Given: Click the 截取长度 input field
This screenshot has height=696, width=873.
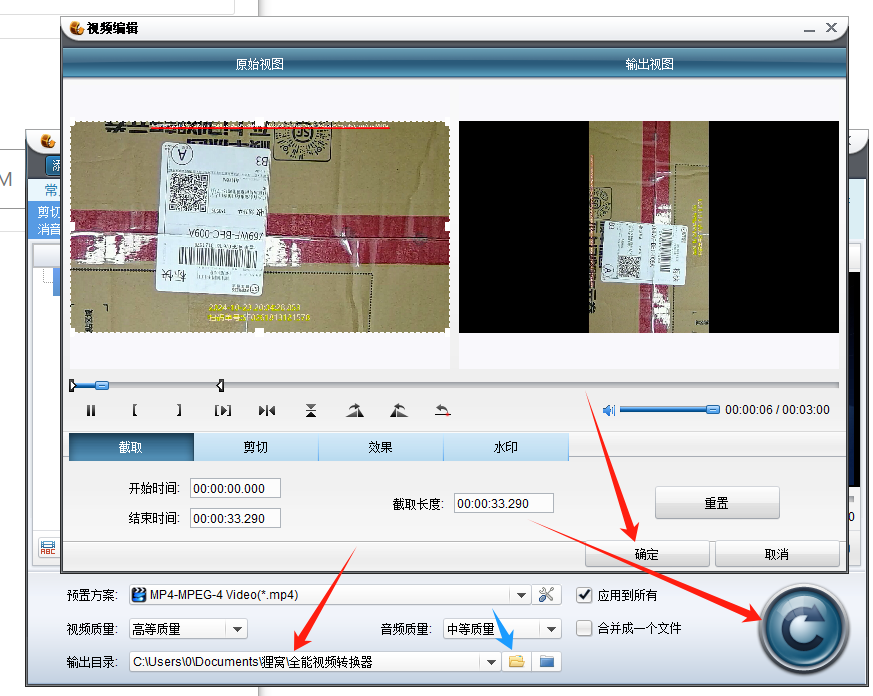Looking at the screenshot, I should point(503,503).
